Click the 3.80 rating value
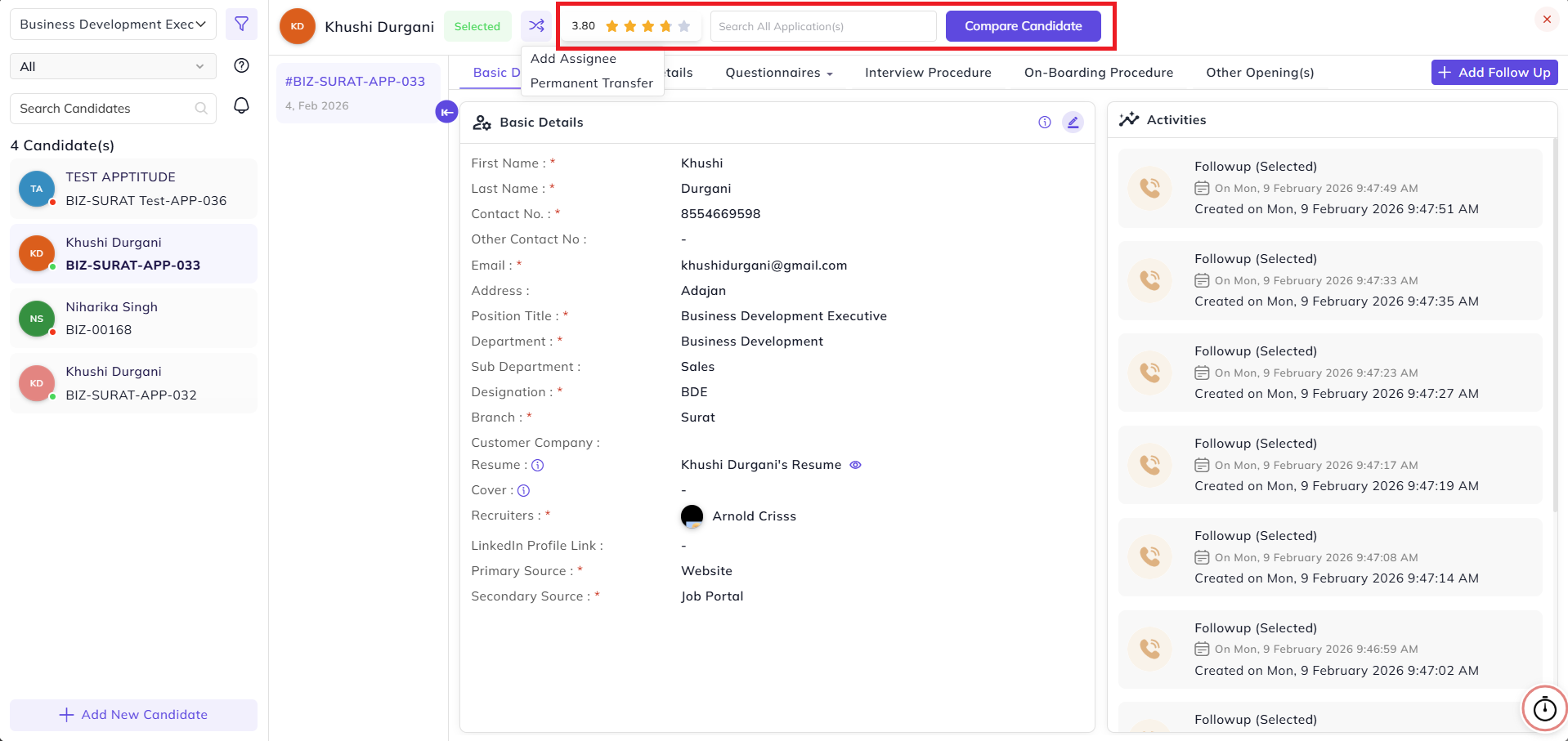 pos(583,26)
